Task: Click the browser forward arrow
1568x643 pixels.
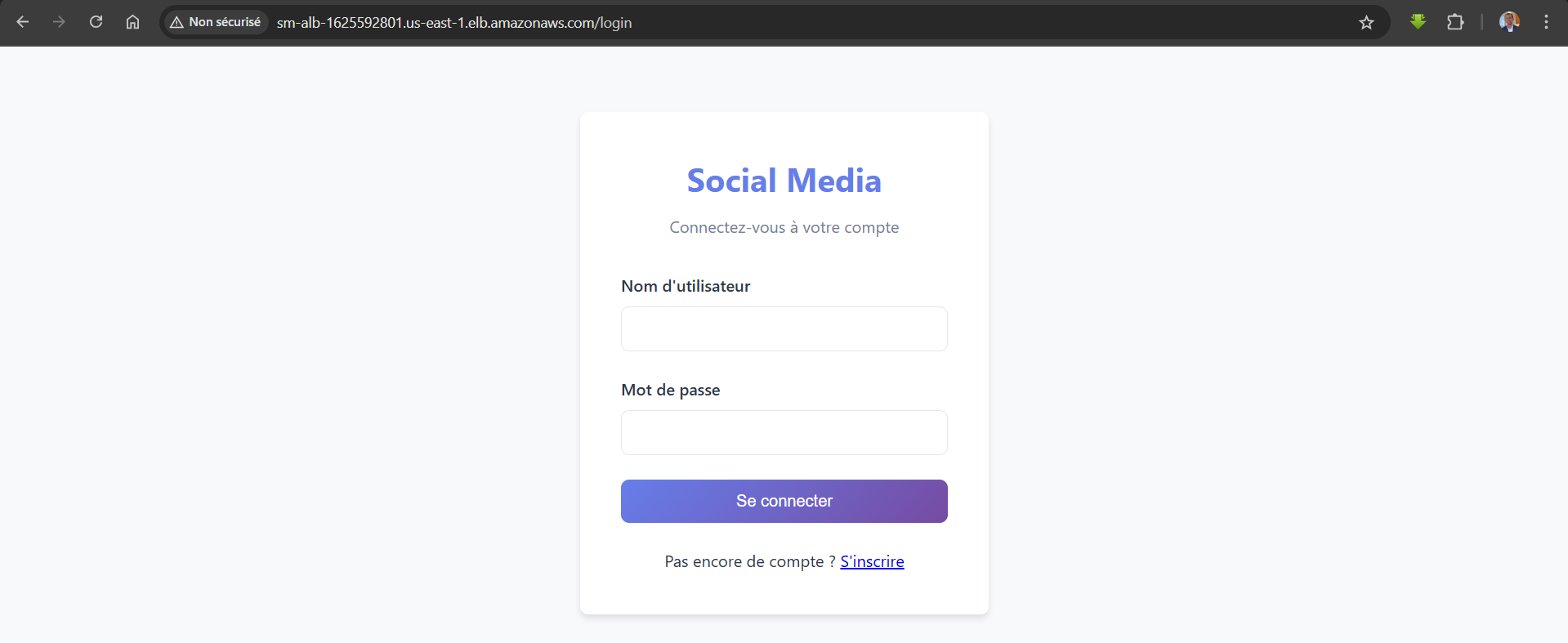Action: click(59, 22)
